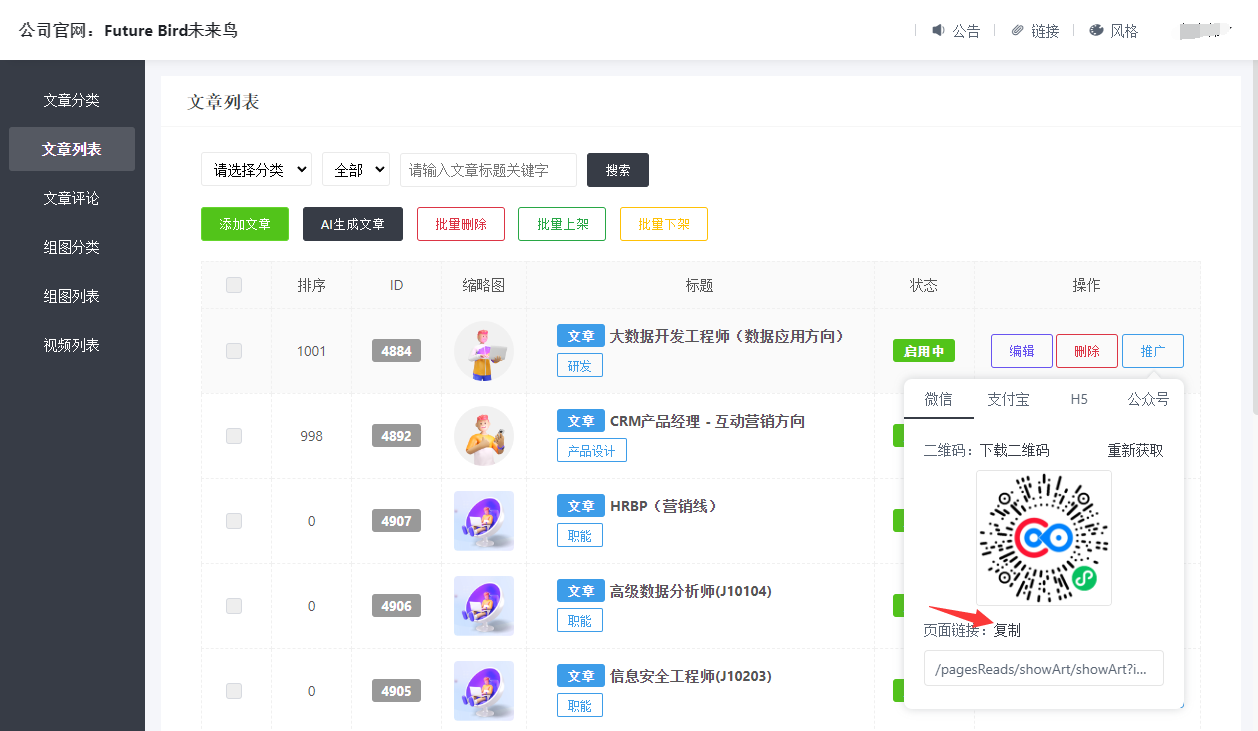Click the article title keyword search field
Image resolution: width=1258 pixels, height=731 pixels.
click(x=488, y=170)
